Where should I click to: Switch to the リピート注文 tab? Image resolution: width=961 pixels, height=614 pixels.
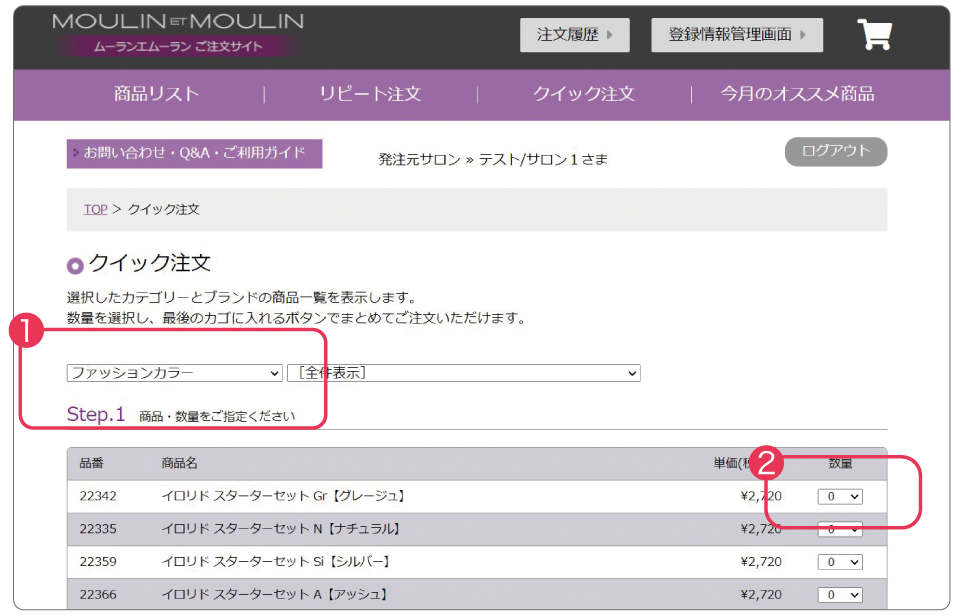pyautogui.click(x=370, y=94)
